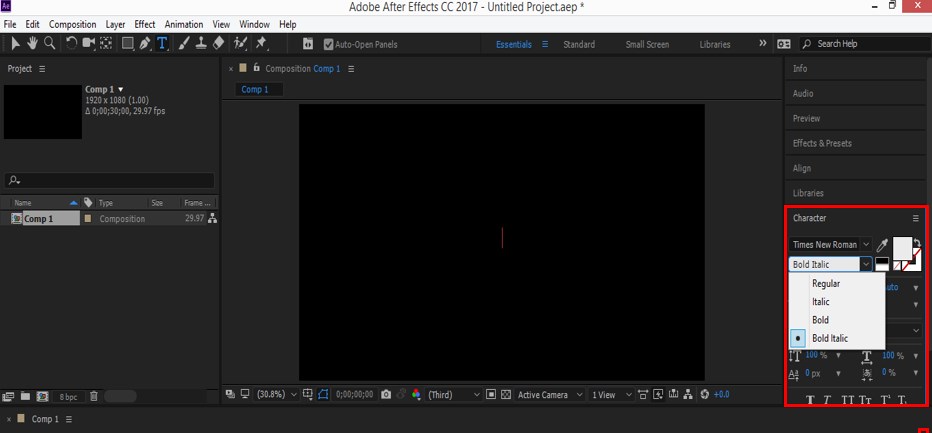Click the trash delete icon in Project panel
The height and width of the screenshot is (433, 932).
point(94,396)
